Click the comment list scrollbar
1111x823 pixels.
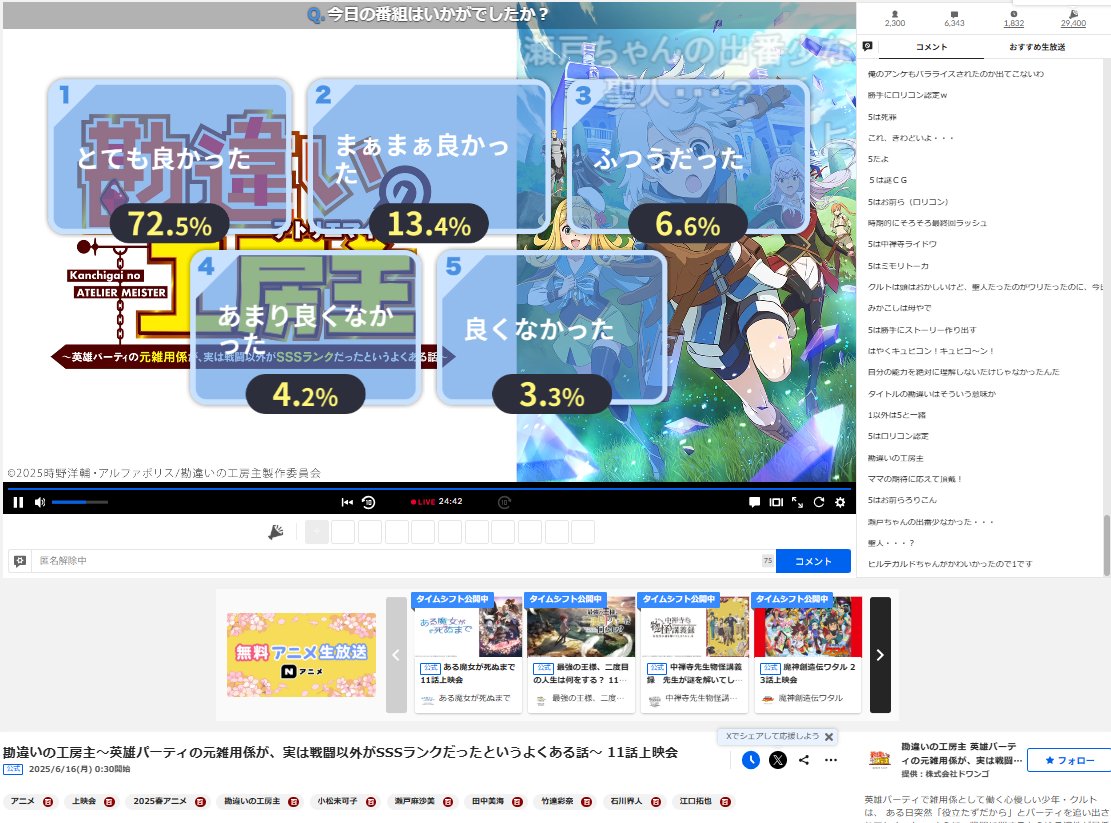[x=1106, y=544]
